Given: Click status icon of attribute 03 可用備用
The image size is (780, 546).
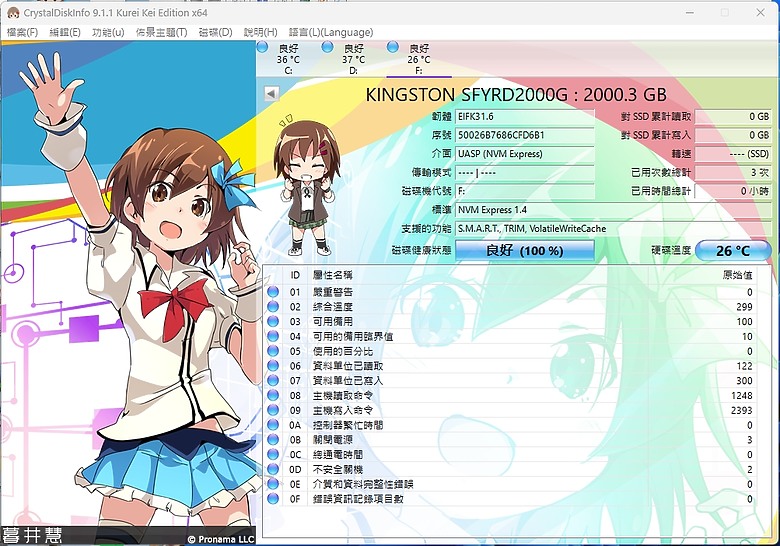Looking at the screenshot, I should 273,321.
